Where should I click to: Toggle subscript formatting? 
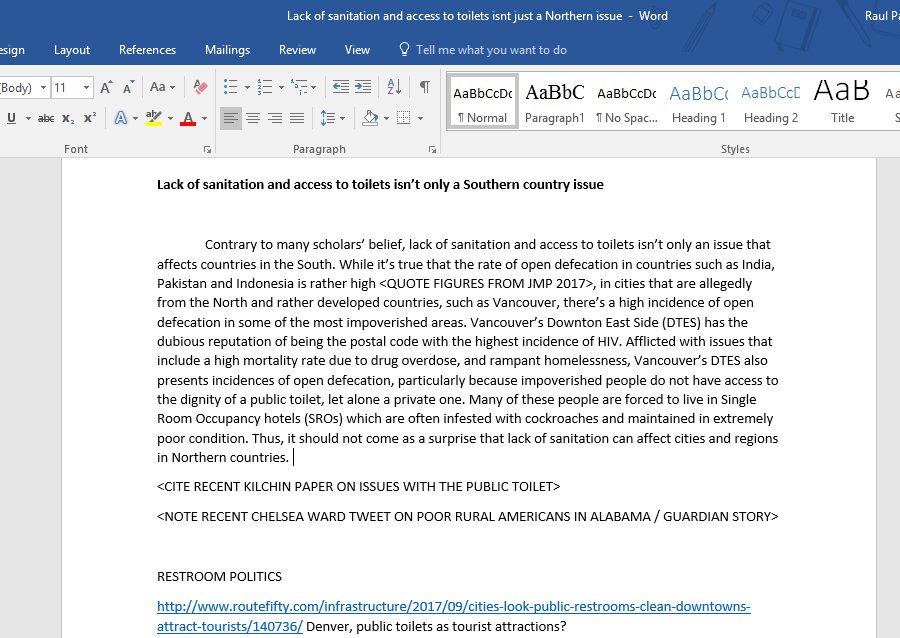68,118
